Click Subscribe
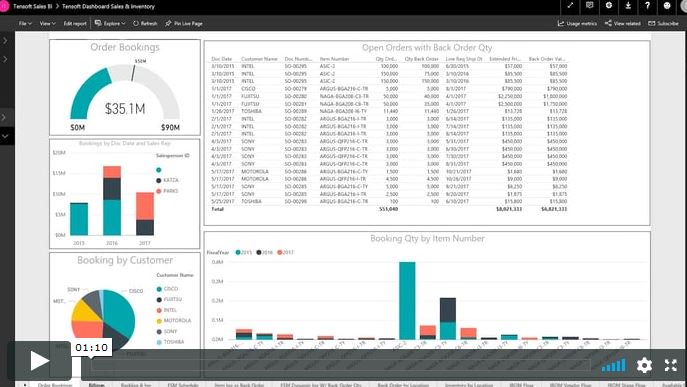This screenshot has height=387, width=687. (663, 23)
